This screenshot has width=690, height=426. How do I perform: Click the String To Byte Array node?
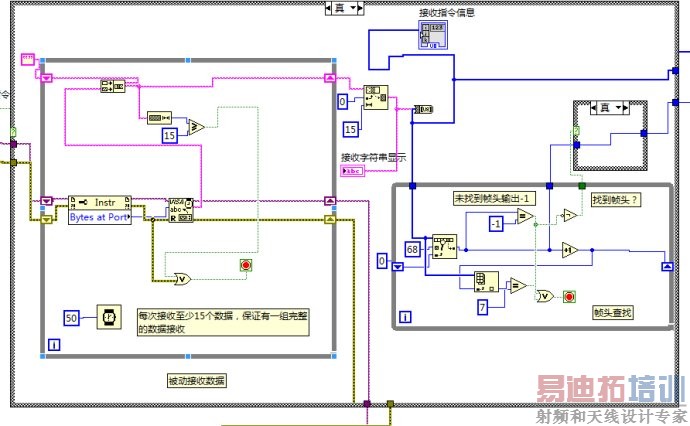tap(424, 109)
